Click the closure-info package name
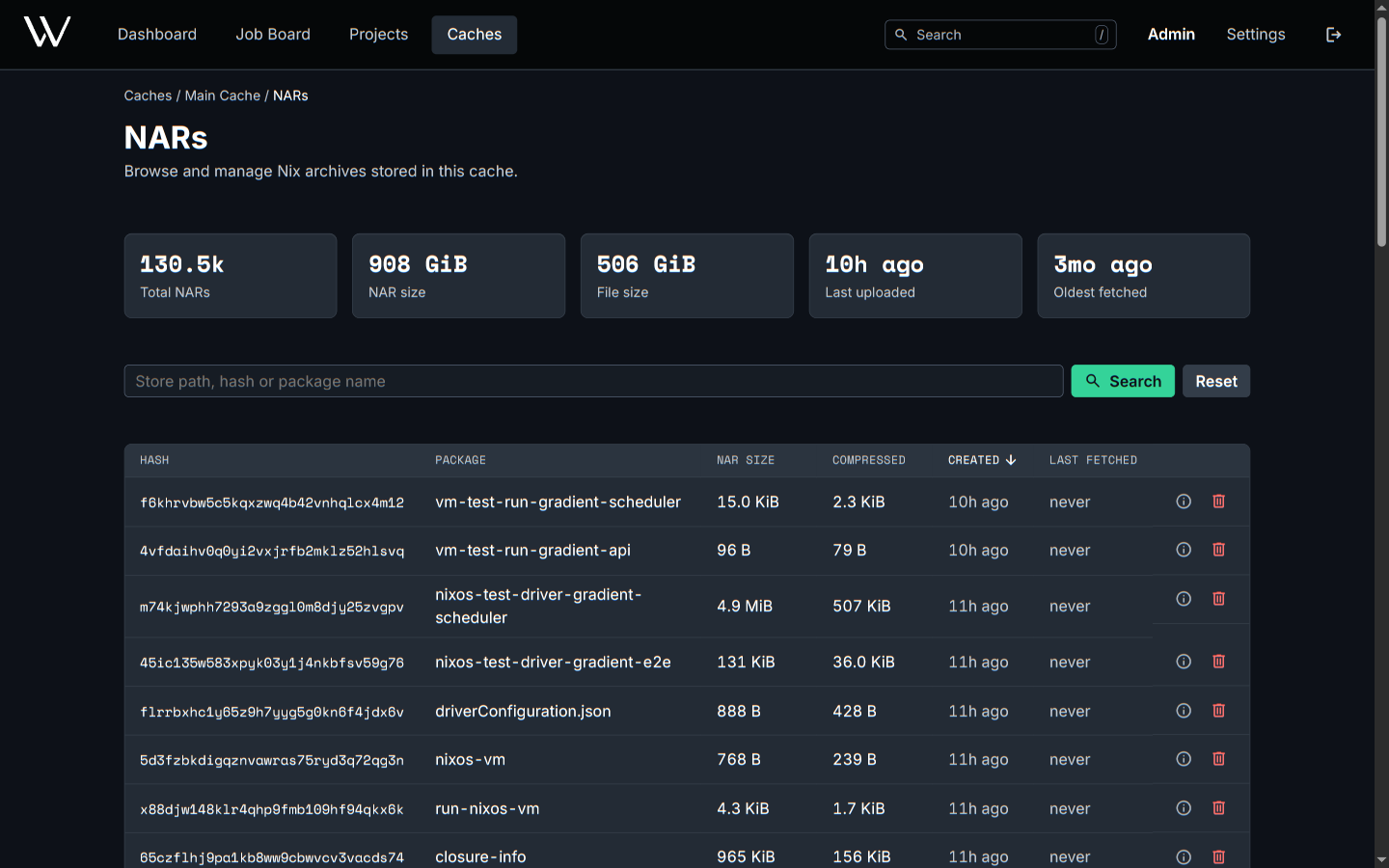The width and height of the screenshot is (1389, 868). 480,856
